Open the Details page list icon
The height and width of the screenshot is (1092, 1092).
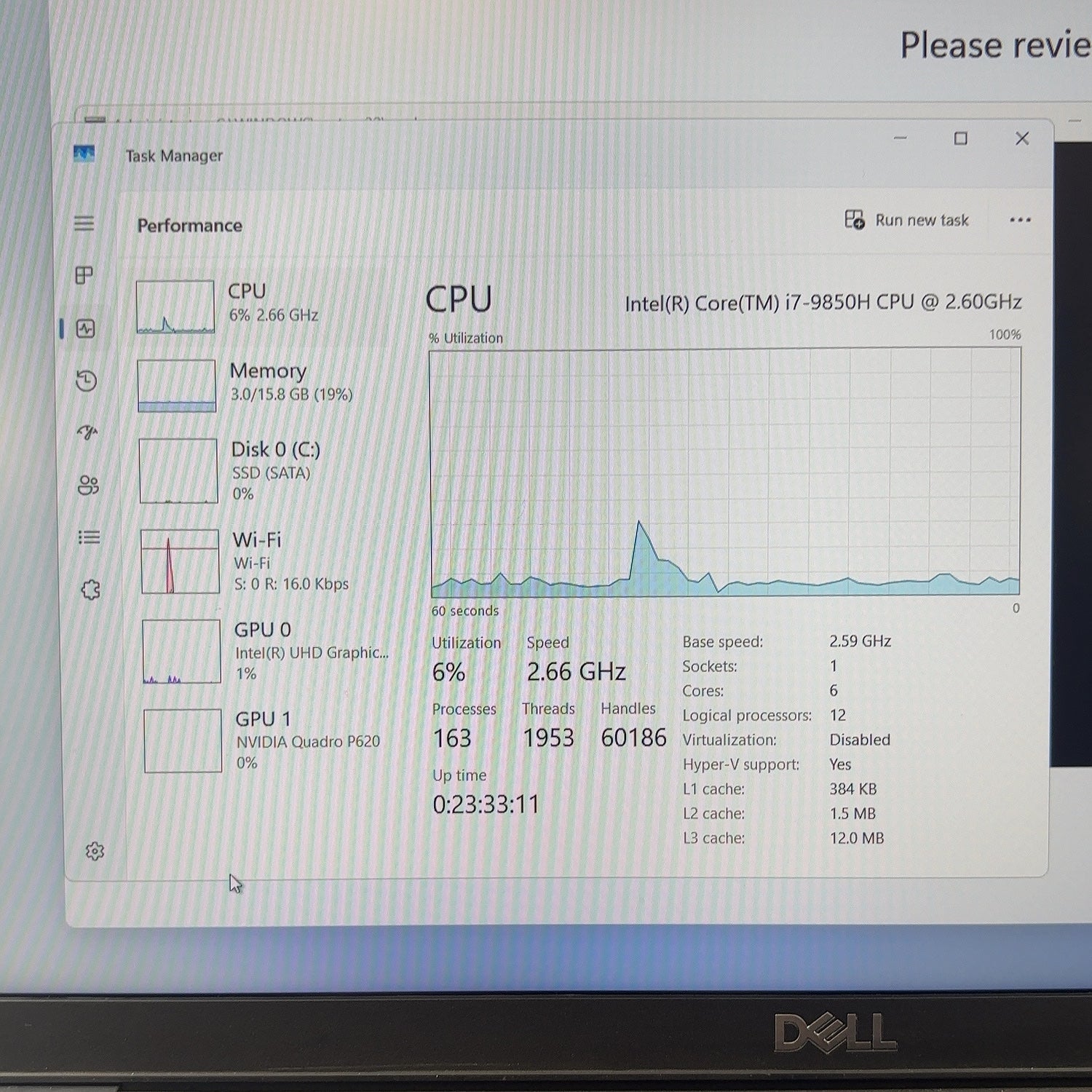[89, 537]
